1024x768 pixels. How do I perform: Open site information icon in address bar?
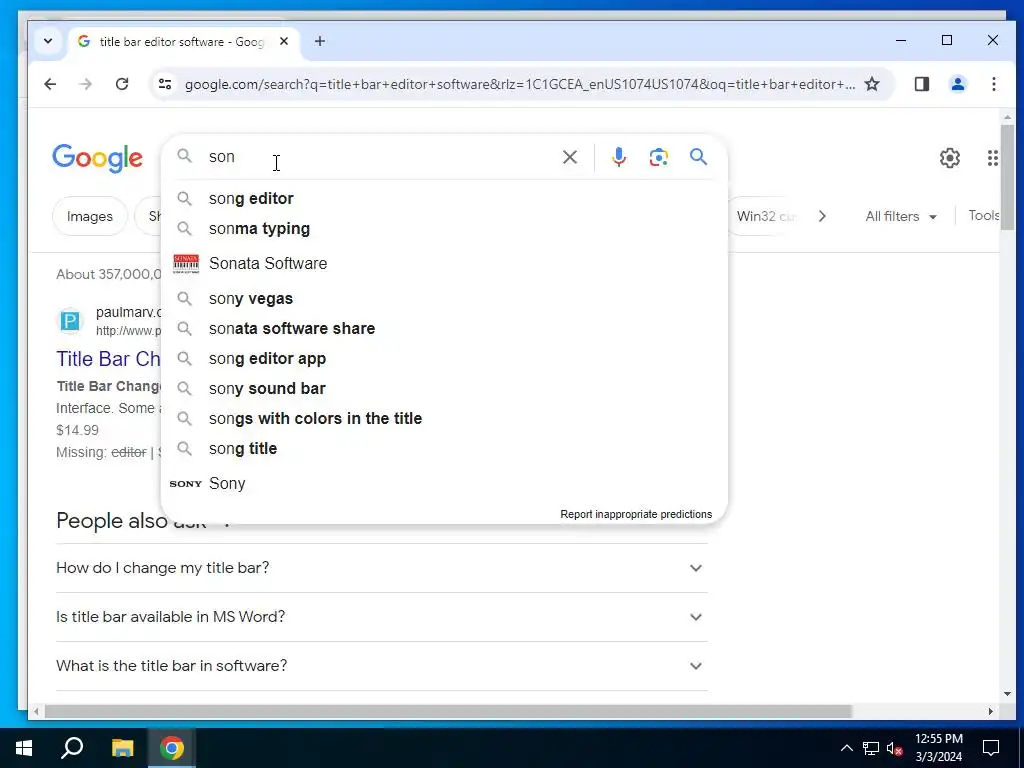[165, 84]
